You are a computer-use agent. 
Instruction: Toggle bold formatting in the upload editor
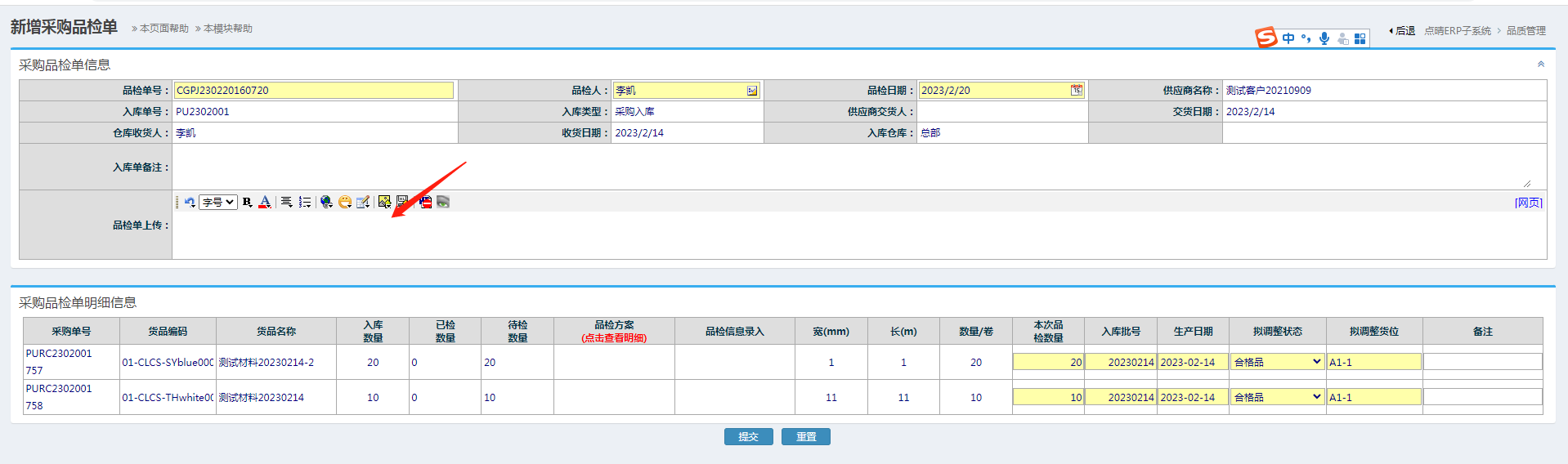click(x=247, y=202)
